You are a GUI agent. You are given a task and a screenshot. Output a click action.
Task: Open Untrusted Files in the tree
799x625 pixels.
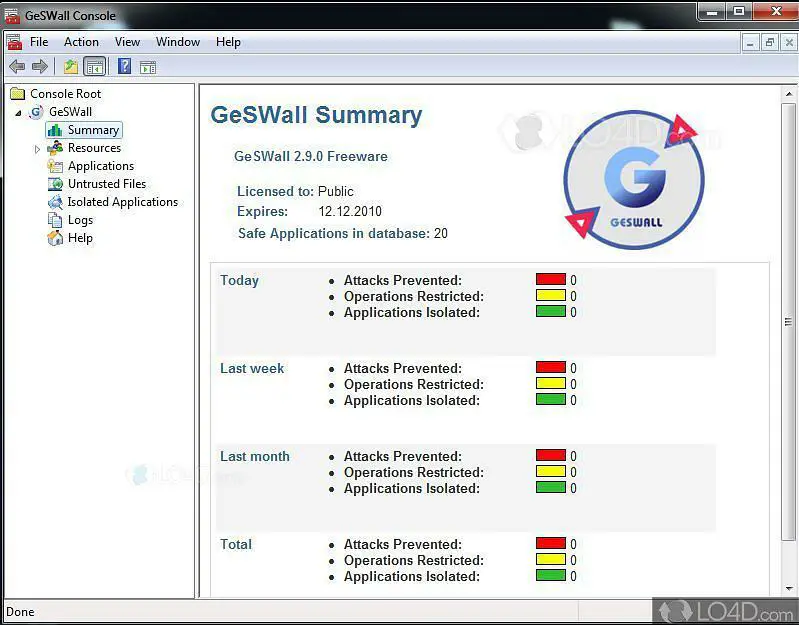(107, 184)
